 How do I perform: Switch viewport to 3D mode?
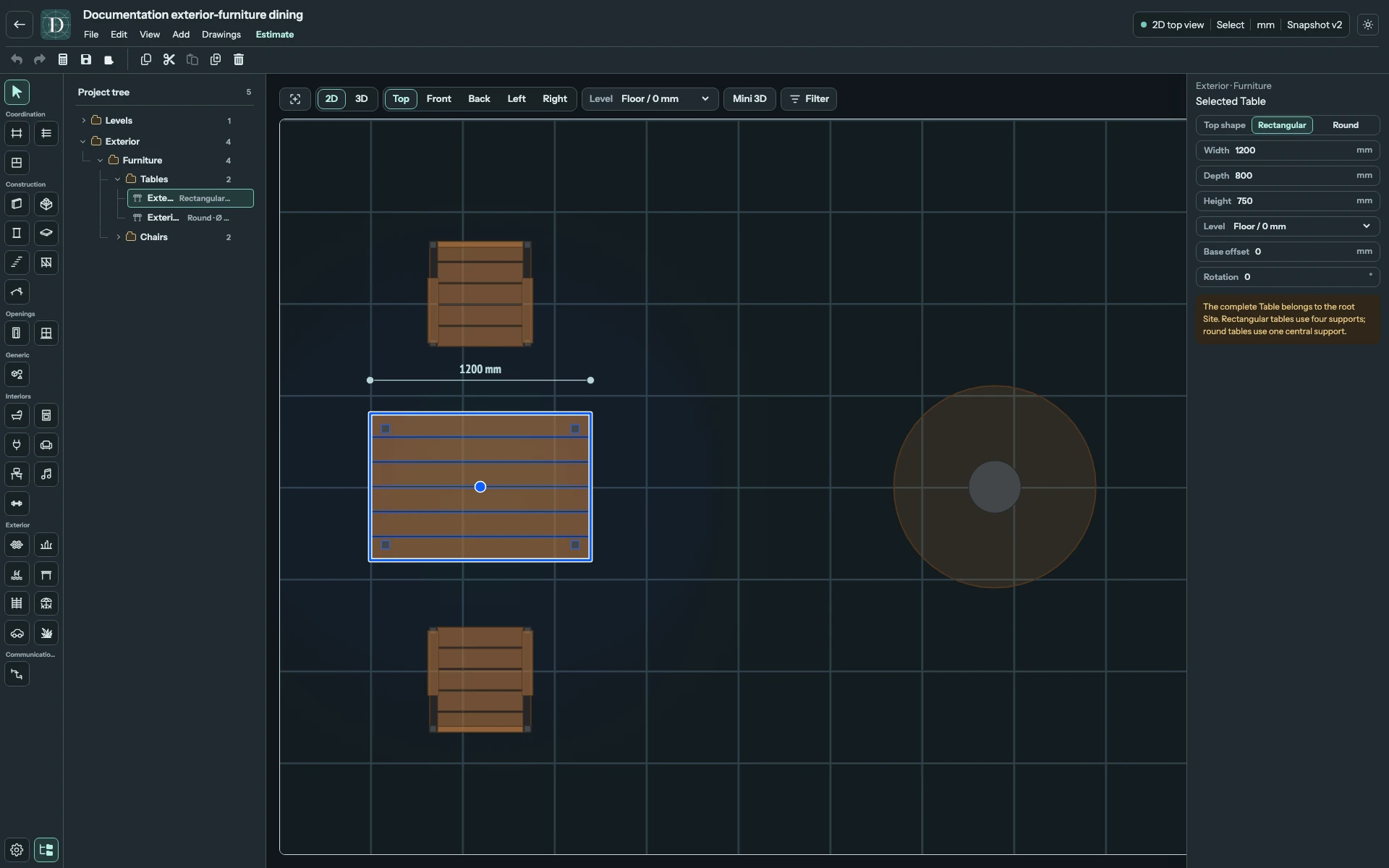tap(361, 99)
